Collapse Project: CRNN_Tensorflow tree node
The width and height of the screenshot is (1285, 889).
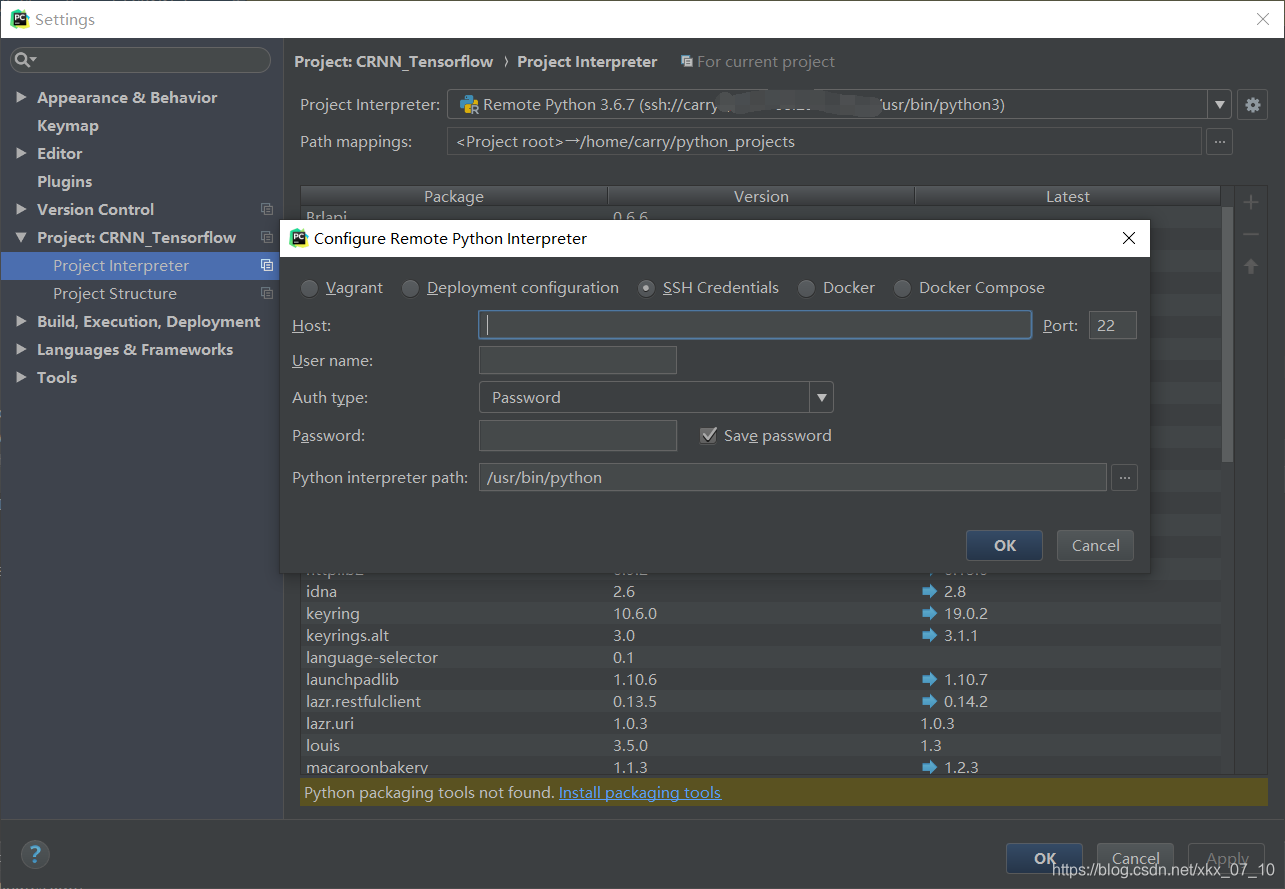(x=21, y=237)
